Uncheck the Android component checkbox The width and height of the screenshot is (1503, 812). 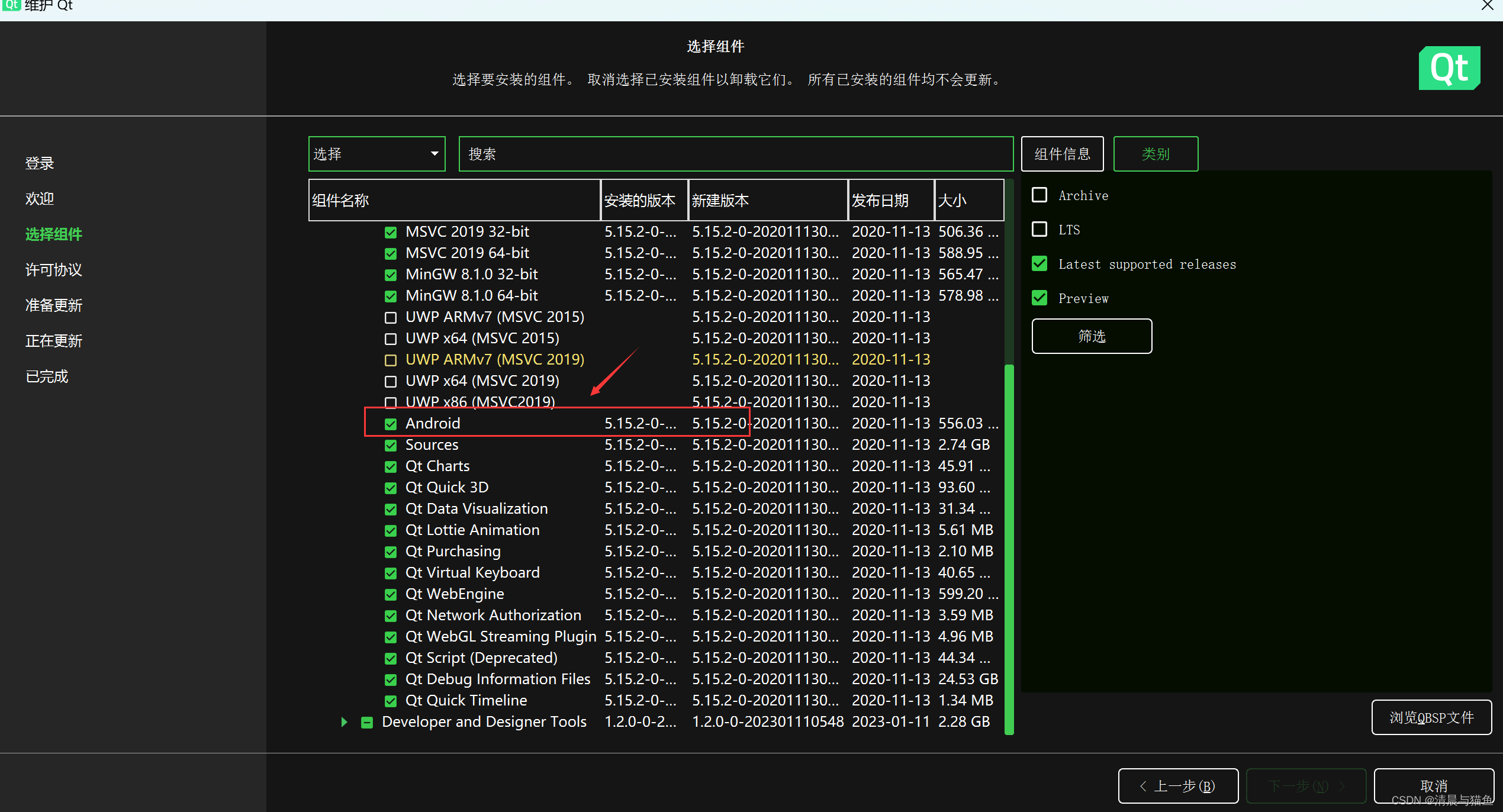[390, 424]
